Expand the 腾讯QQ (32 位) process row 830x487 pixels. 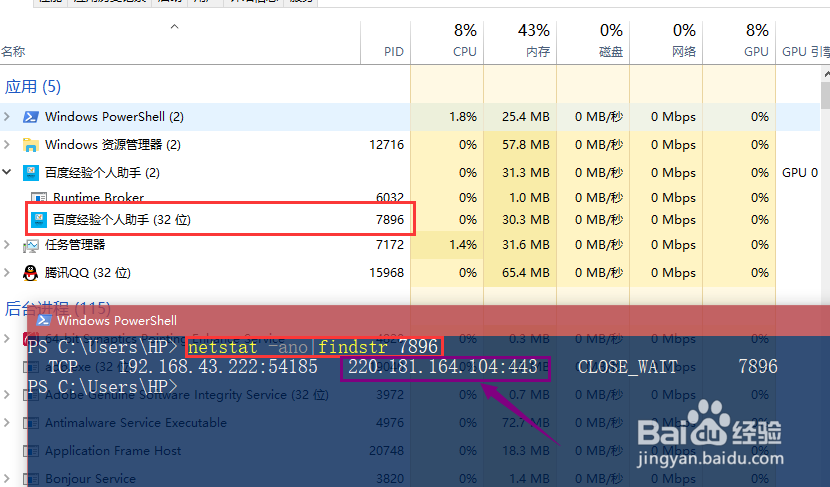pyautogui.click(x=7, y=273)
